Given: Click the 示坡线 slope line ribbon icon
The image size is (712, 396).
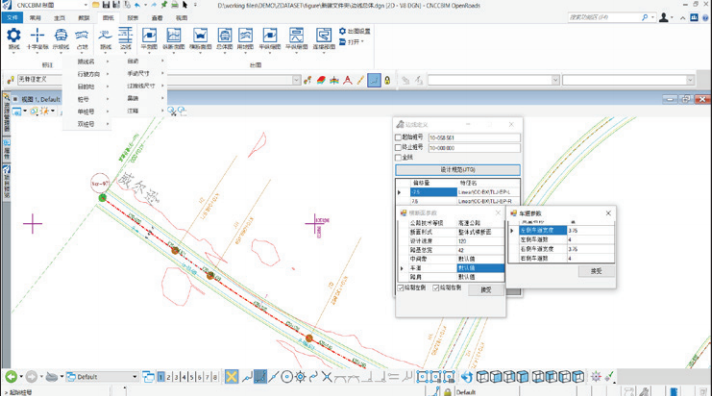Looking at the screenshot, I should 61,39.
